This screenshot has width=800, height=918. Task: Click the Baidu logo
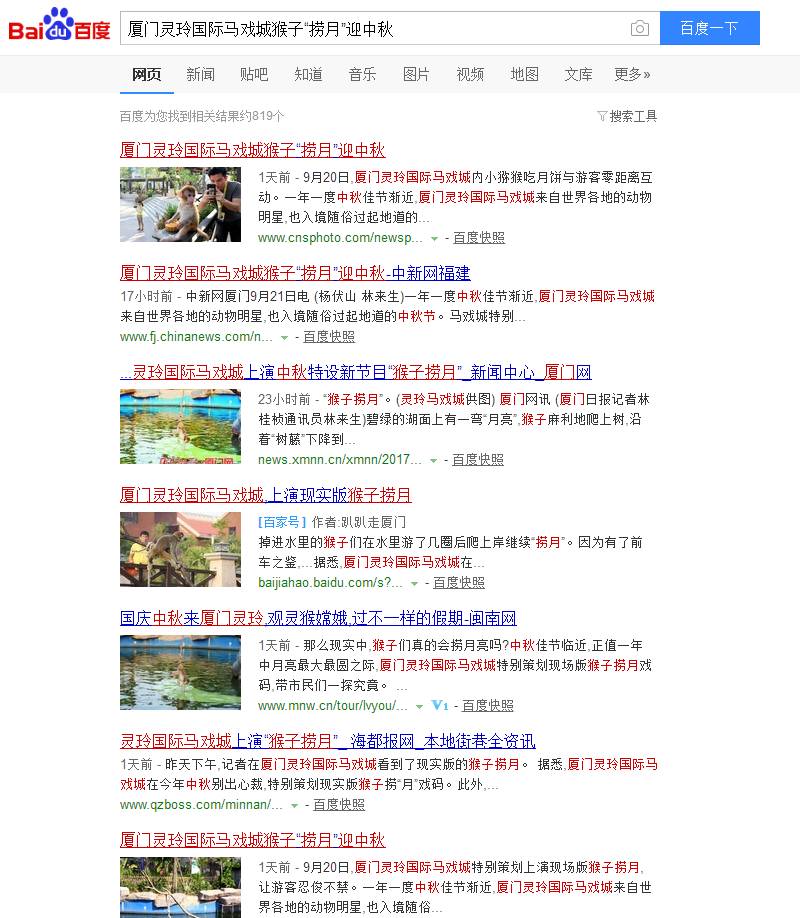[x=59, y=25]
